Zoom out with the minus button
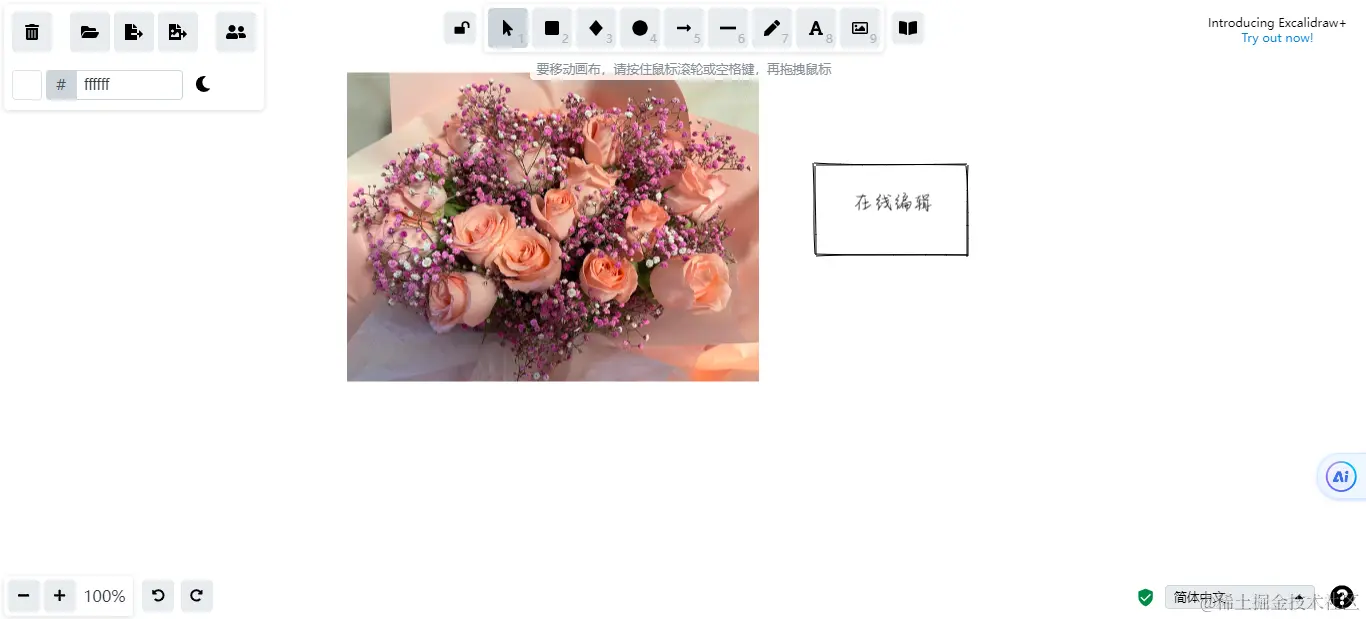Viewport: 1366px width, 619px height. coord(24,596)
